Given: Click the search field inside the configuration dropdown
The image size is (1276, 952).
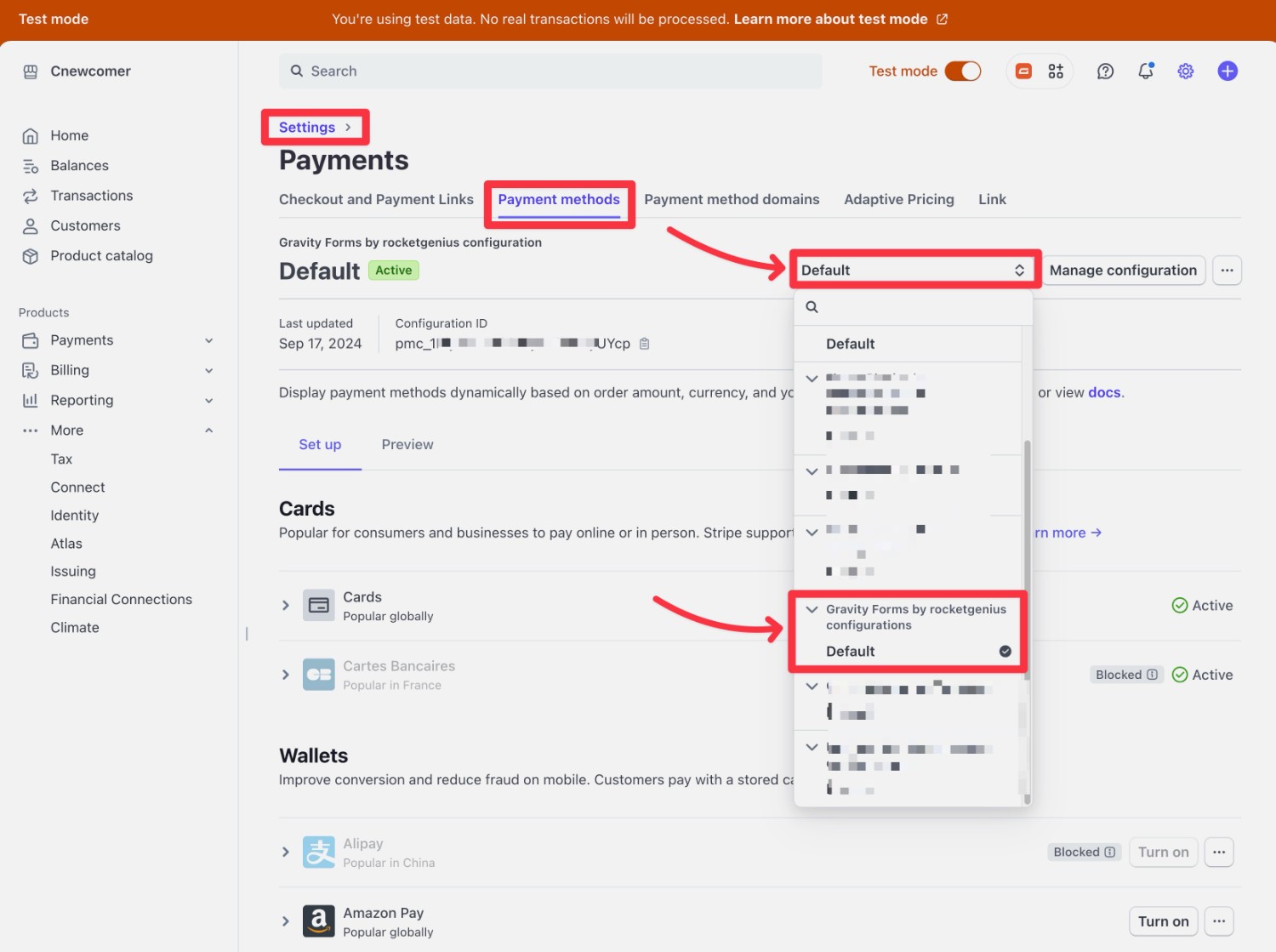Looking at the screenshot, I should 914,307.
